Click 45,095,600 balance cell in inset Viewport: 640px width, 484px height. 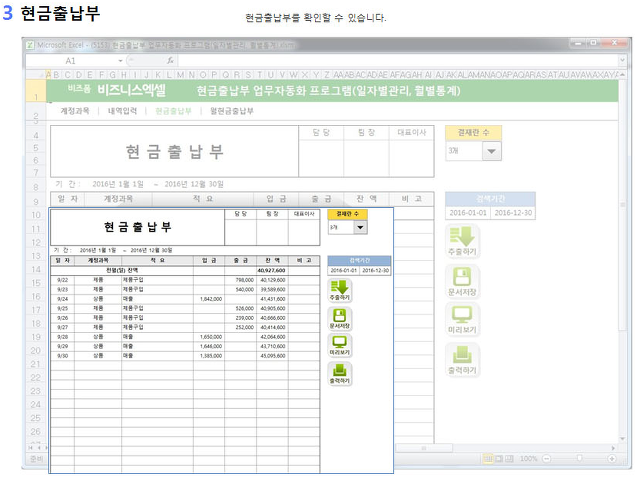(272, 356)
